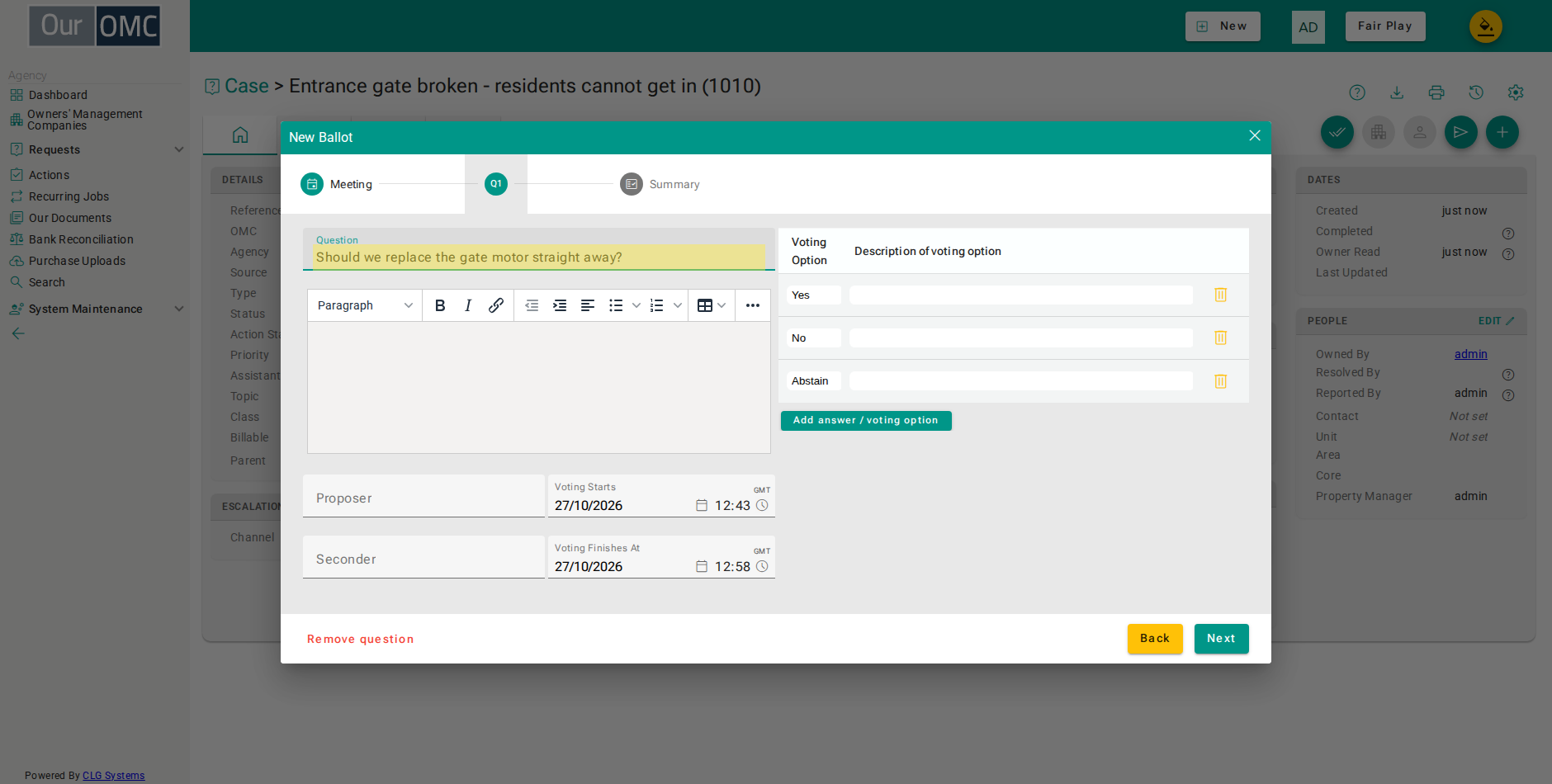Click Add answer / voting option
Image resolution: width=1552 pixels, height=784 pixels.
point(866,421)
